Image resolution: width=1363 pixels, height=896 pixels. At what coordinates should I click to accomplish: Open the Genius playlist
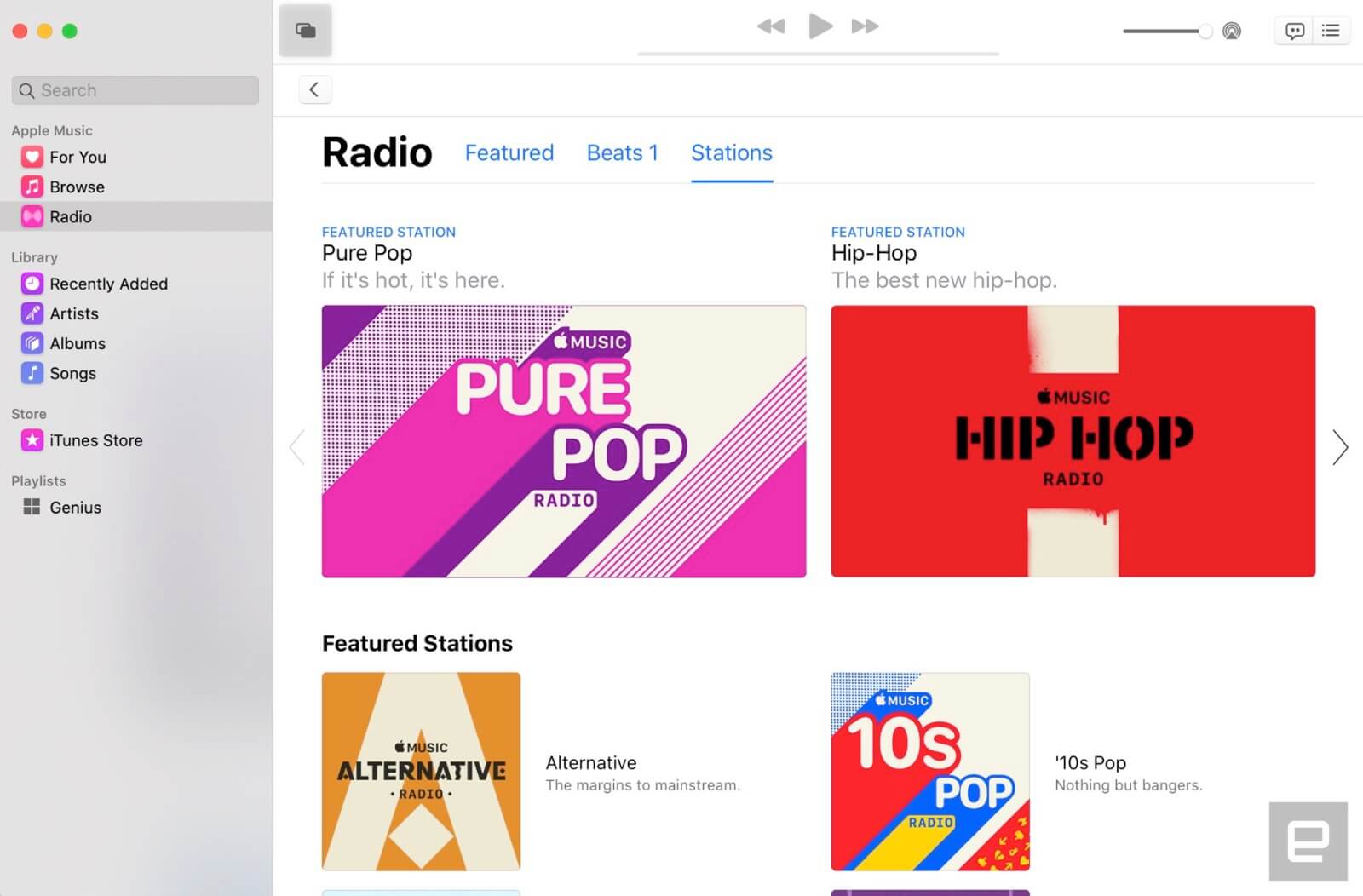[75, 507]
